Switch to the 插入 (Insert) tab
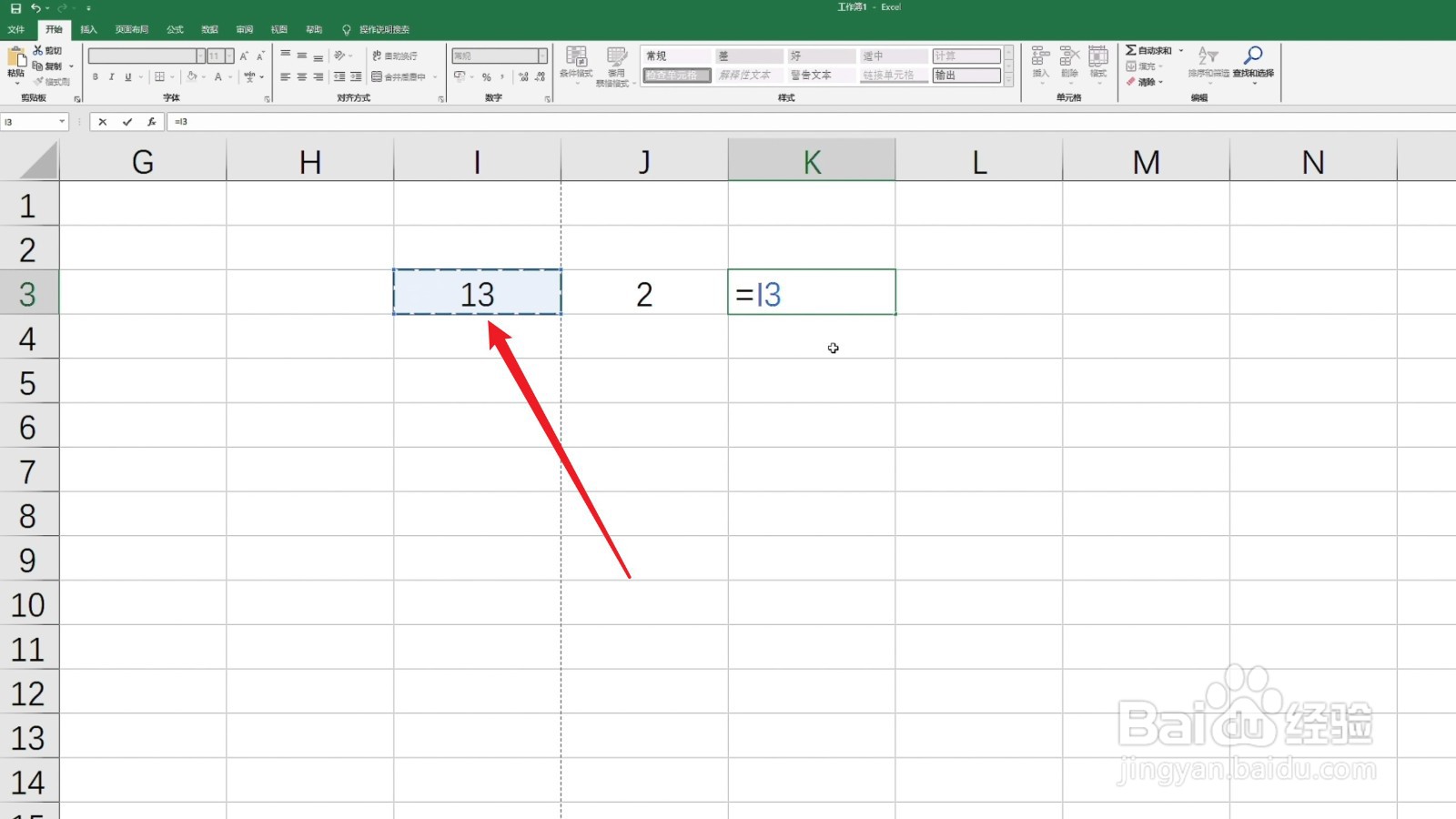Viewport: 1456px width, 819px height. pyautogui.click(x=88, y=29)
